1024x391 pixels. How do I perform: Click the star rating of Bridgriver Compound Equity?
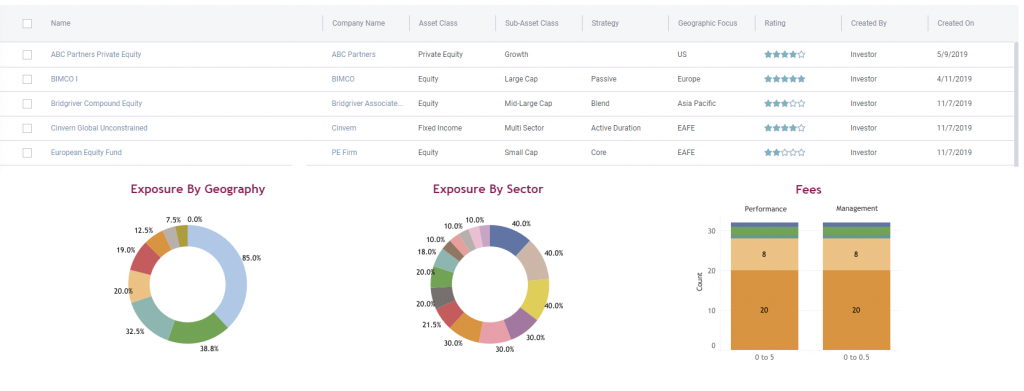coord(784,104)
